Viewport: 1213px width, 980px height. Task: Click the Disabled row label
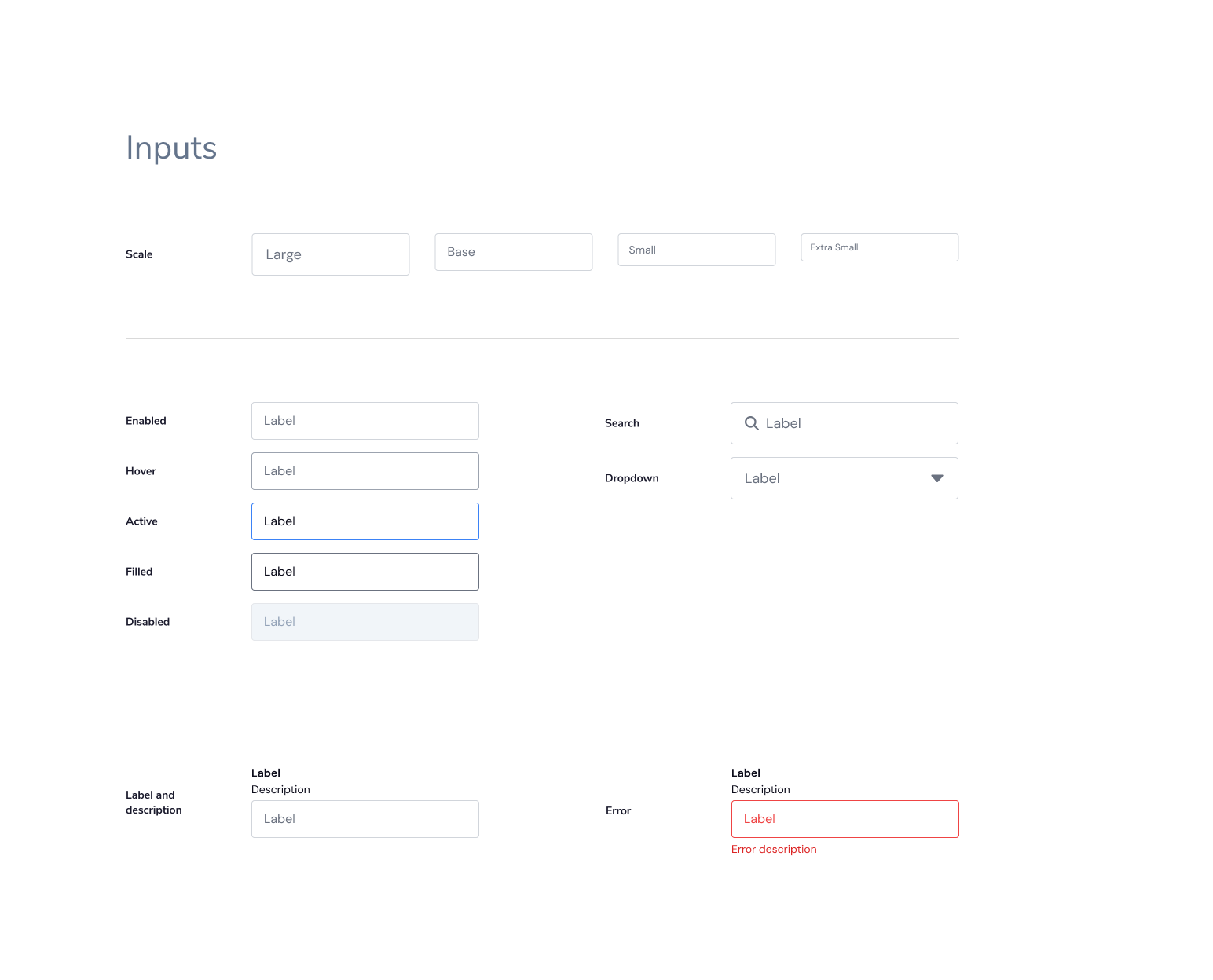coord(148,622)
